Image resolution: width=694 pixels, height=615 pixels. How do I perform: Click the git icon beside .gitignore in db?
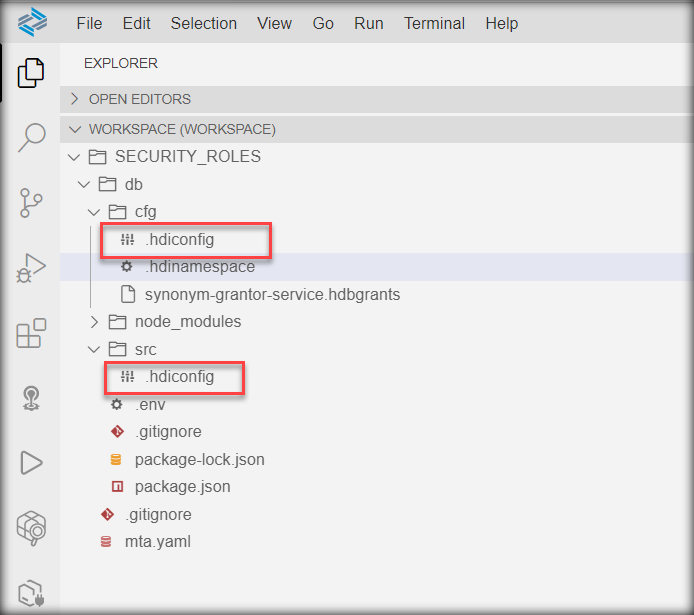coord(117,431)
